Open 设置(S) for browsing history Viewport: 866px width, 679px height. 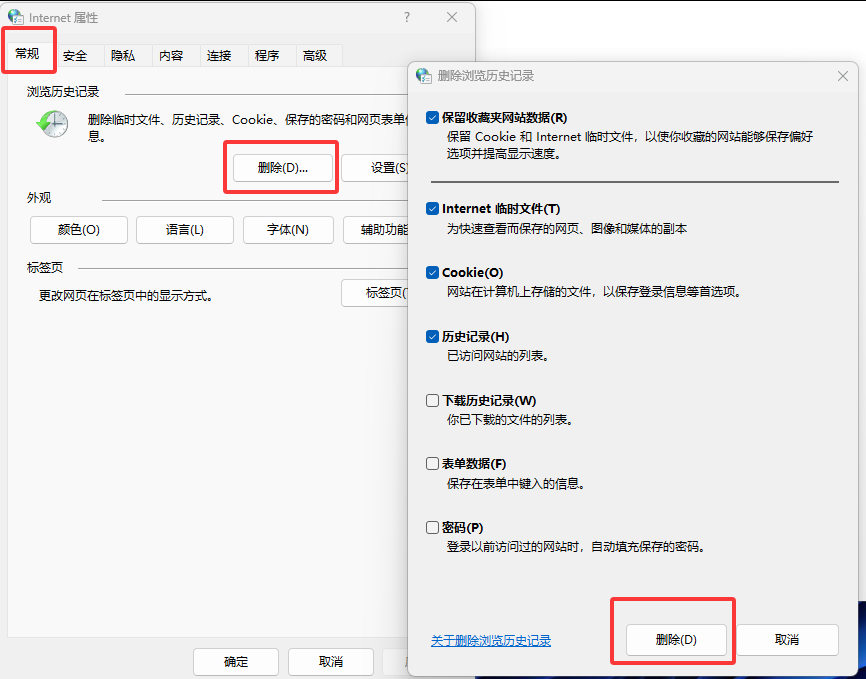(x=374, y=168)
